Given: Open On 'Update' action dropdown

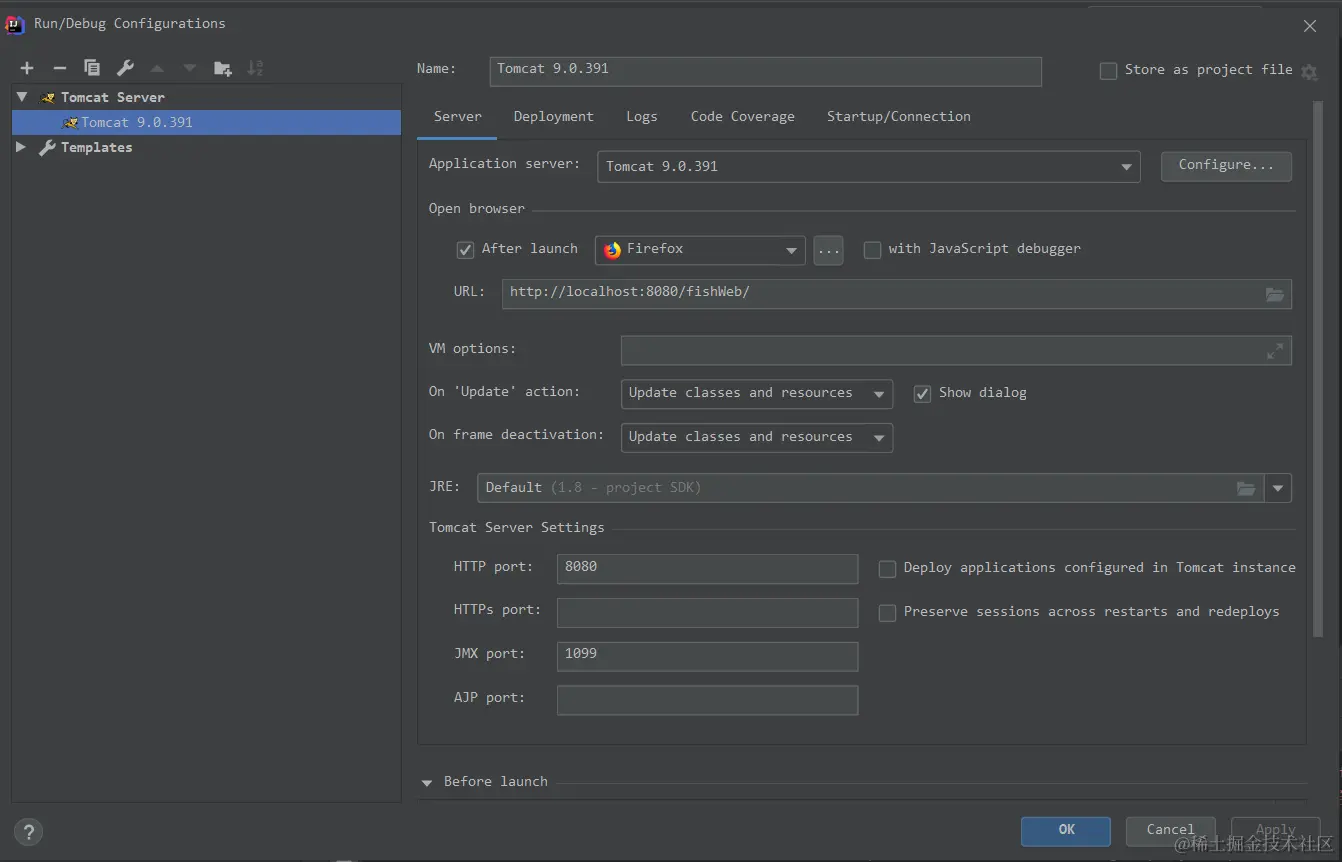Looking at the screenshot, I should tap(756, 394).
